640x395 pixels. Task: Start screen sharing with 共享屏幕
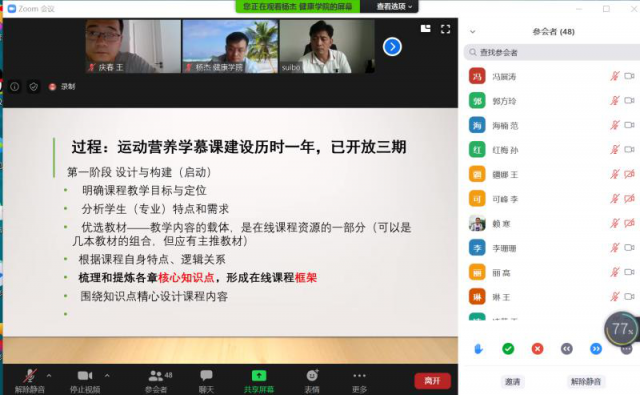tap(259, 381)
